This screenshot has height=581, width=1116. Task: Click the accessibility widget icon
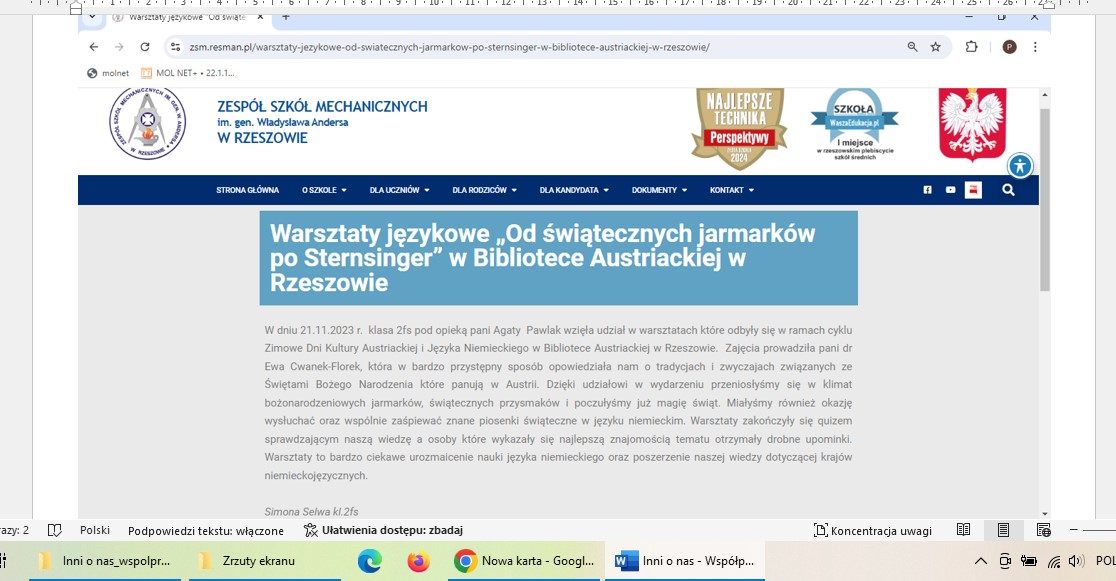tap(1019, 166)
